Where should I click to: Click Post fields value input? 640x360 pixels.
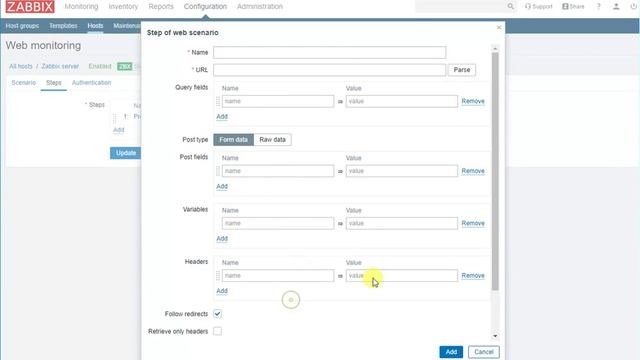click(x=402, y=171)
